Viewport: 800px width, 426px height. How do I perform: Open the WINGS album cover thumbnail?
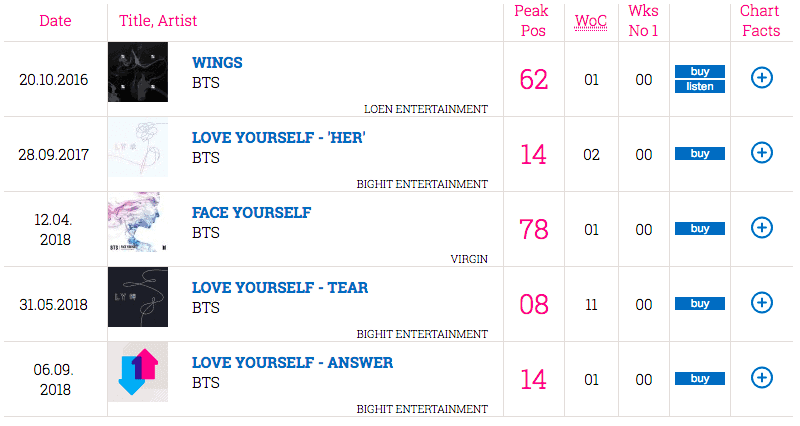[x=138, y=73]
